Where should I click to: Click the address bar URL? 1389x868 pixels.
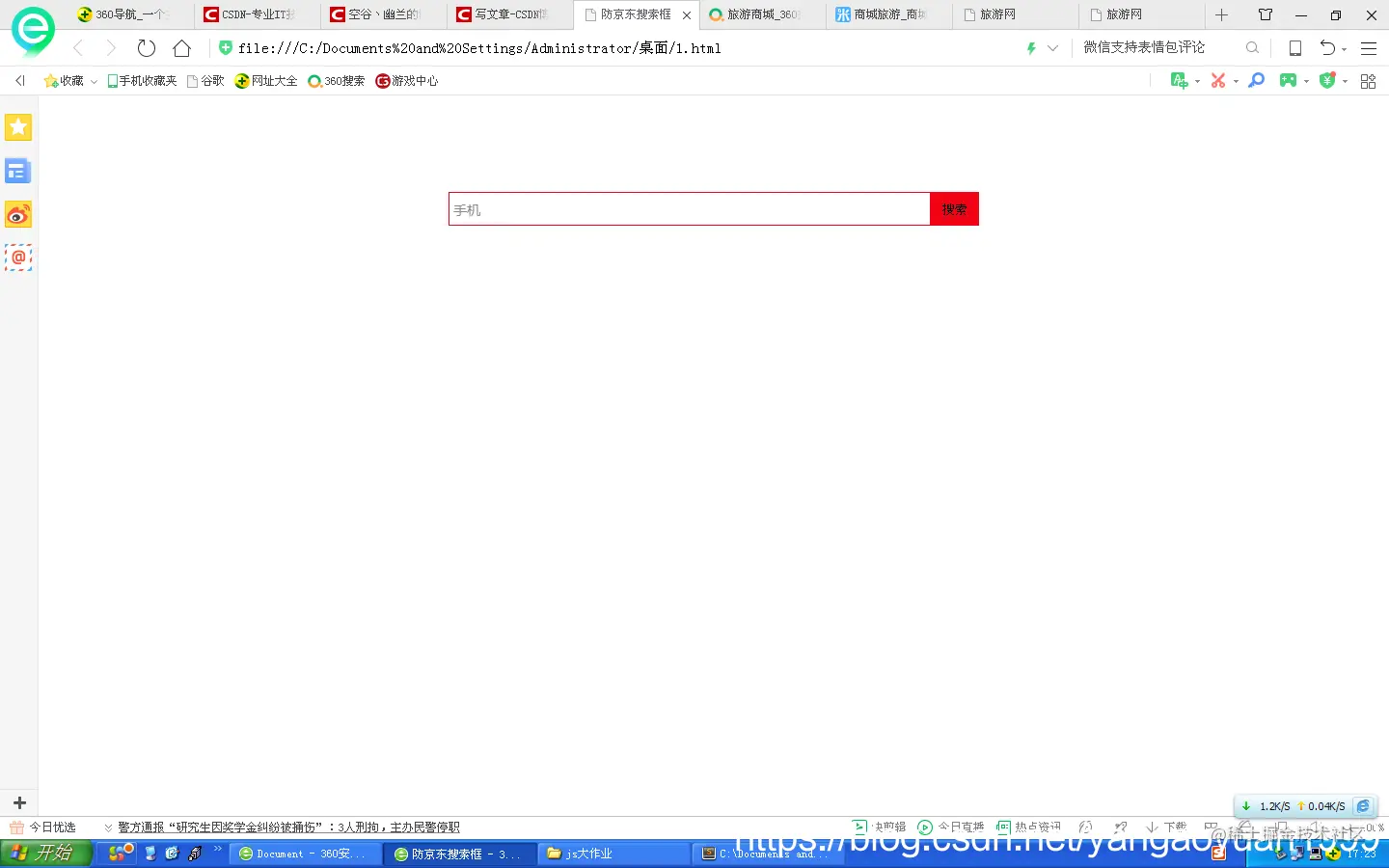click(x=479, y=48)
